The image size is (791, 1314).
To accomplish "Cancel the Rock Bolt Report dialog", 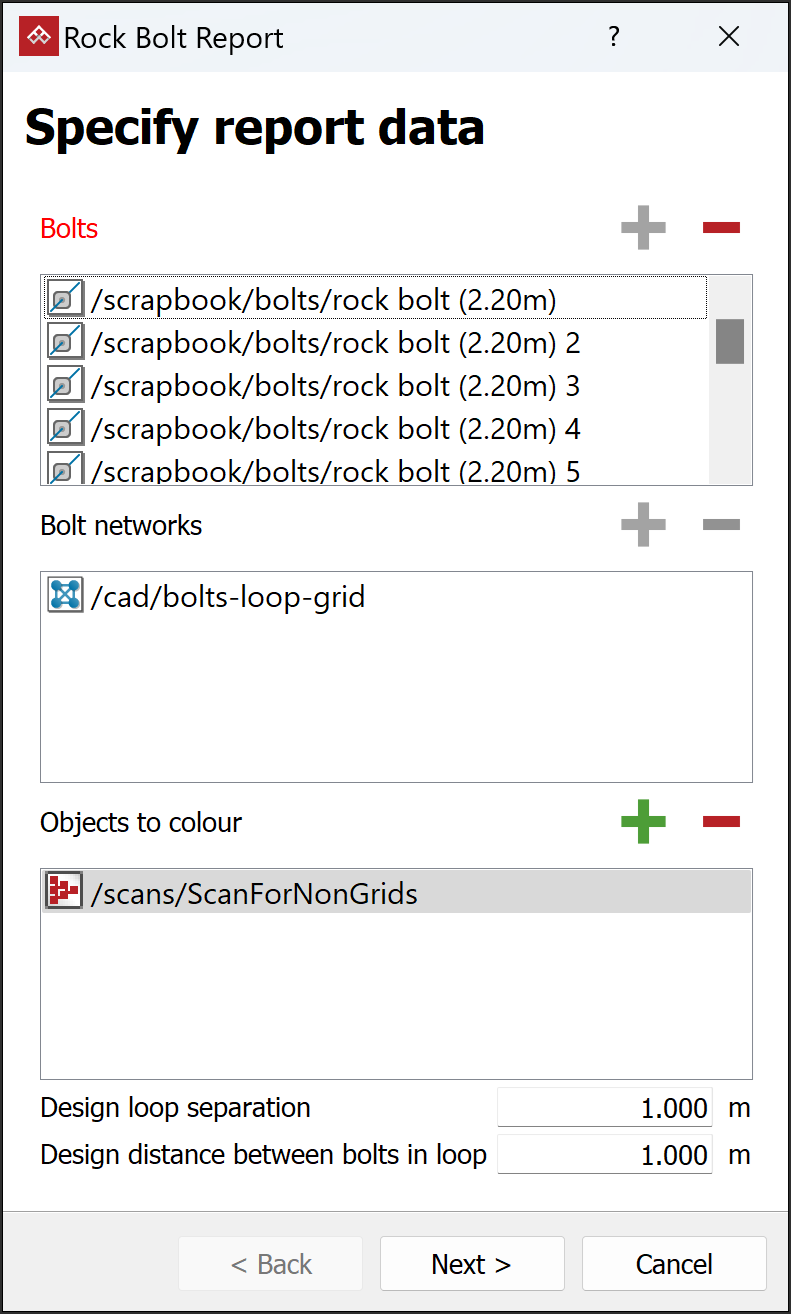I will pos(673,1264).
